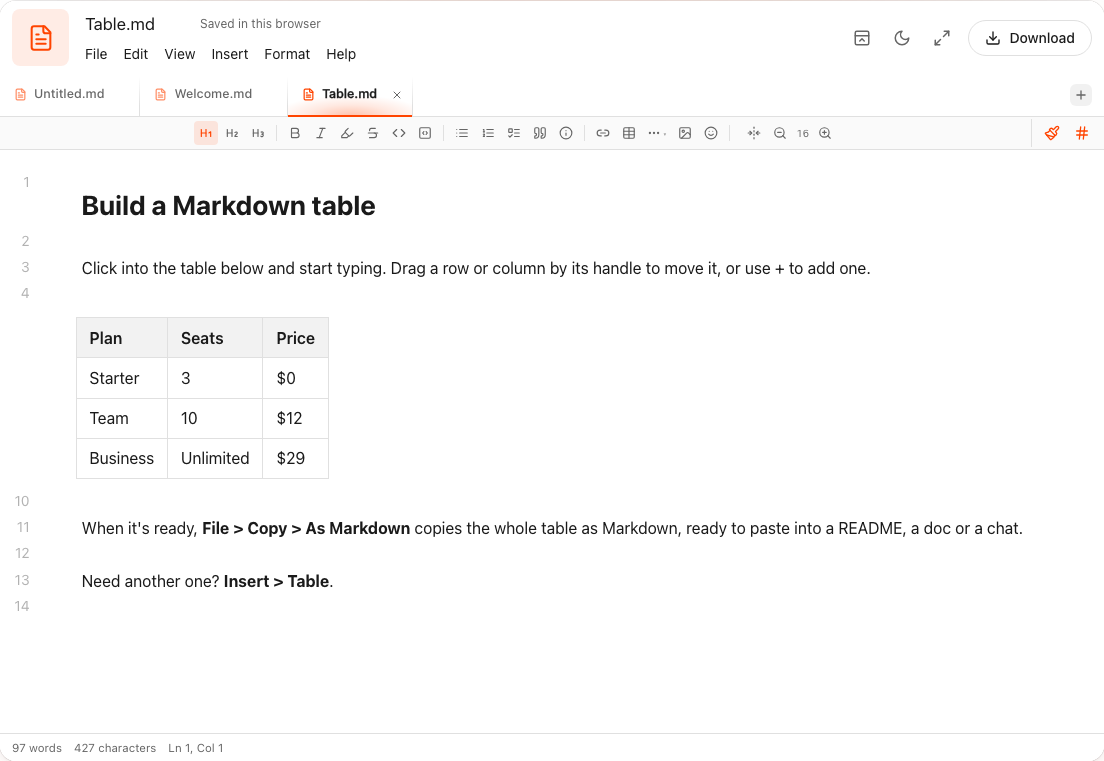Viewport: 1104px width, 761px height.
Task: Insert an image
Action: pos(685,133)
